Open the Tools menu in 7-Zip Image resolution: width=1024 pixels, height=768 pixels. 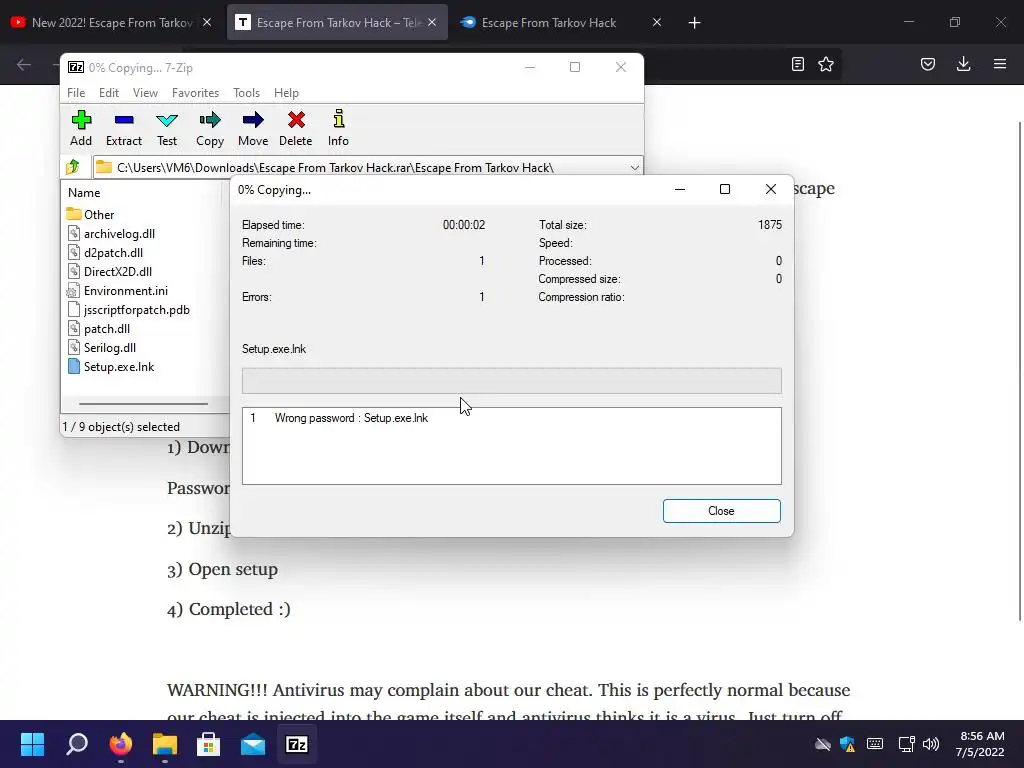tap(246, 93)
